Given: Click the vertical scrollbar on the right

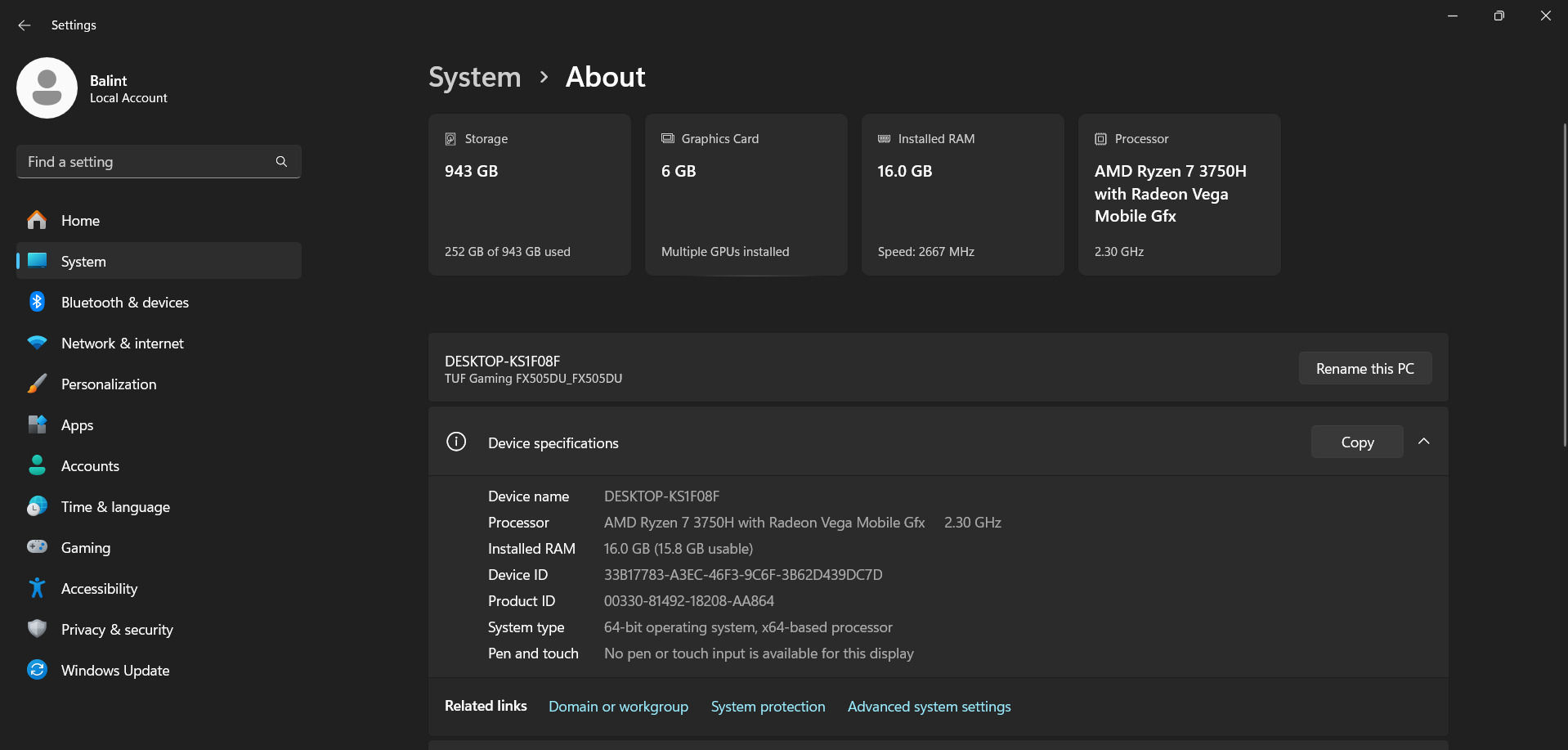Looking at the screenshot, I should click(1565, 284).
